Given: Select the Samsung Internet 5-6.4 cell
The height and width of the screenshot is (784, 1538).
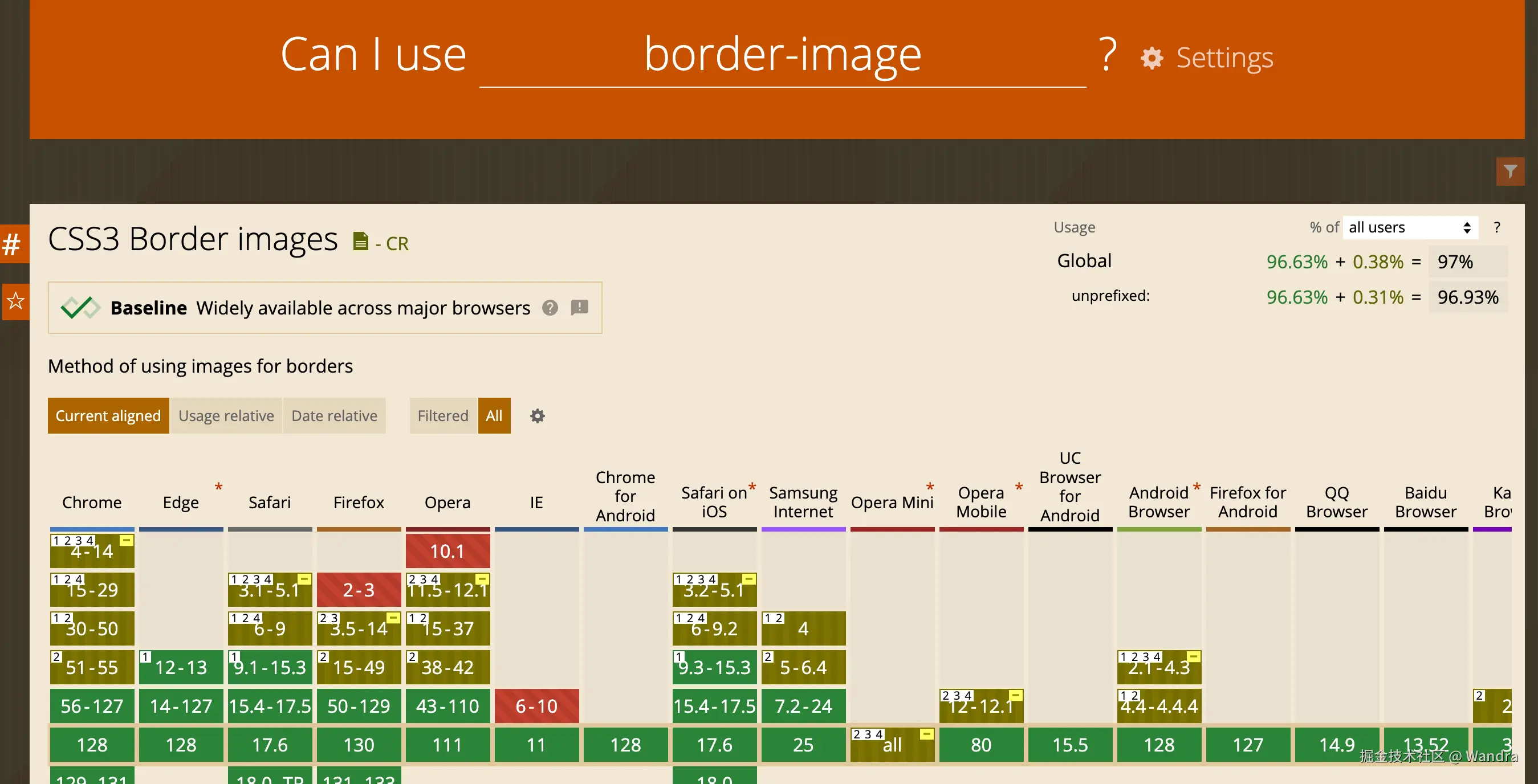Looking at the screenshot, I should point(804,667).
